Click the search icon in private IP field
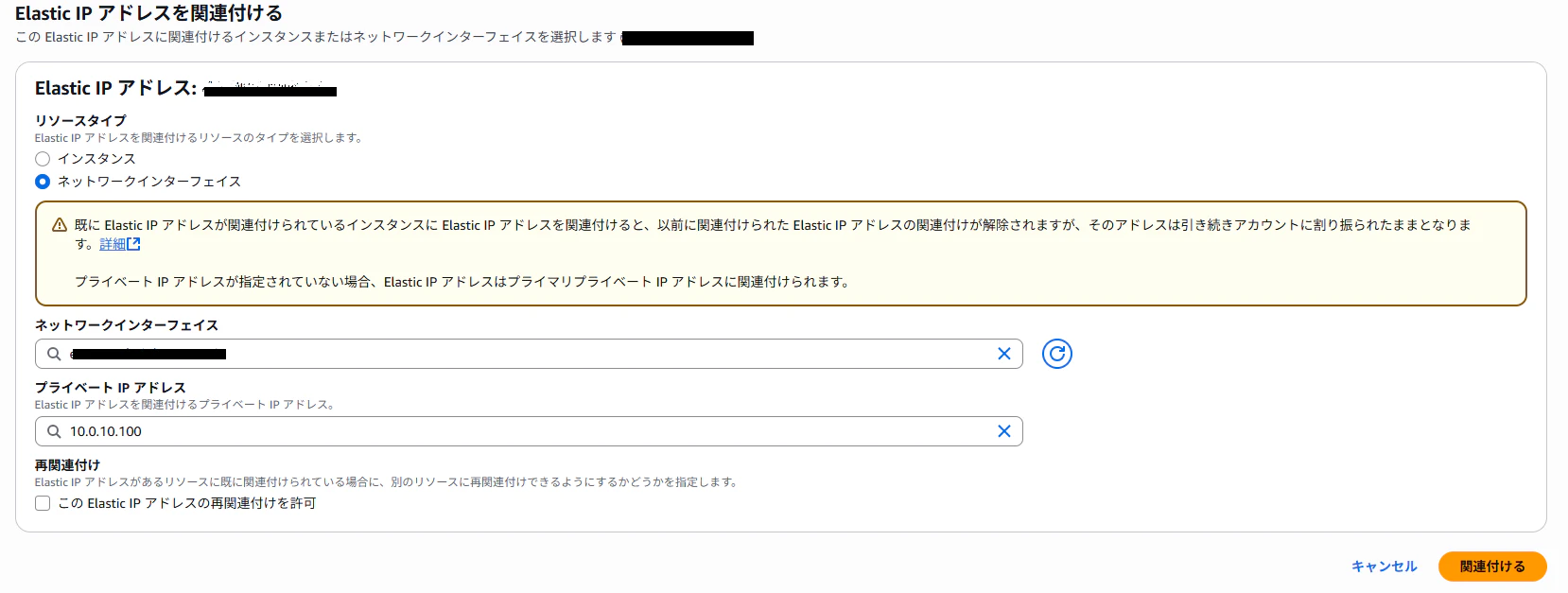Viewport: 1568px width, 593px height. tap(54, 431)
